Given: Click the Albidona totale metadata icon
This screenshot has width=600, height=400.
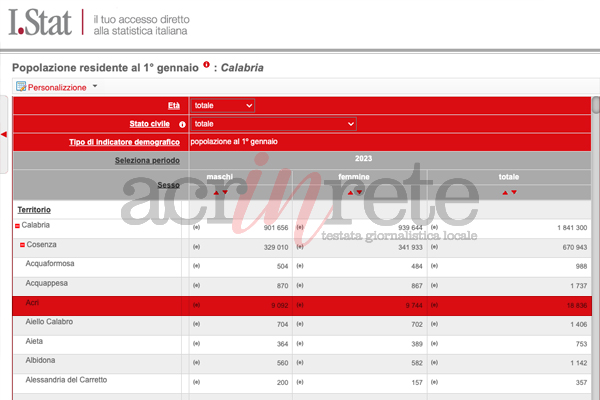Looking at the screenshot, I should pyautogui.click(x=434, y=362).
